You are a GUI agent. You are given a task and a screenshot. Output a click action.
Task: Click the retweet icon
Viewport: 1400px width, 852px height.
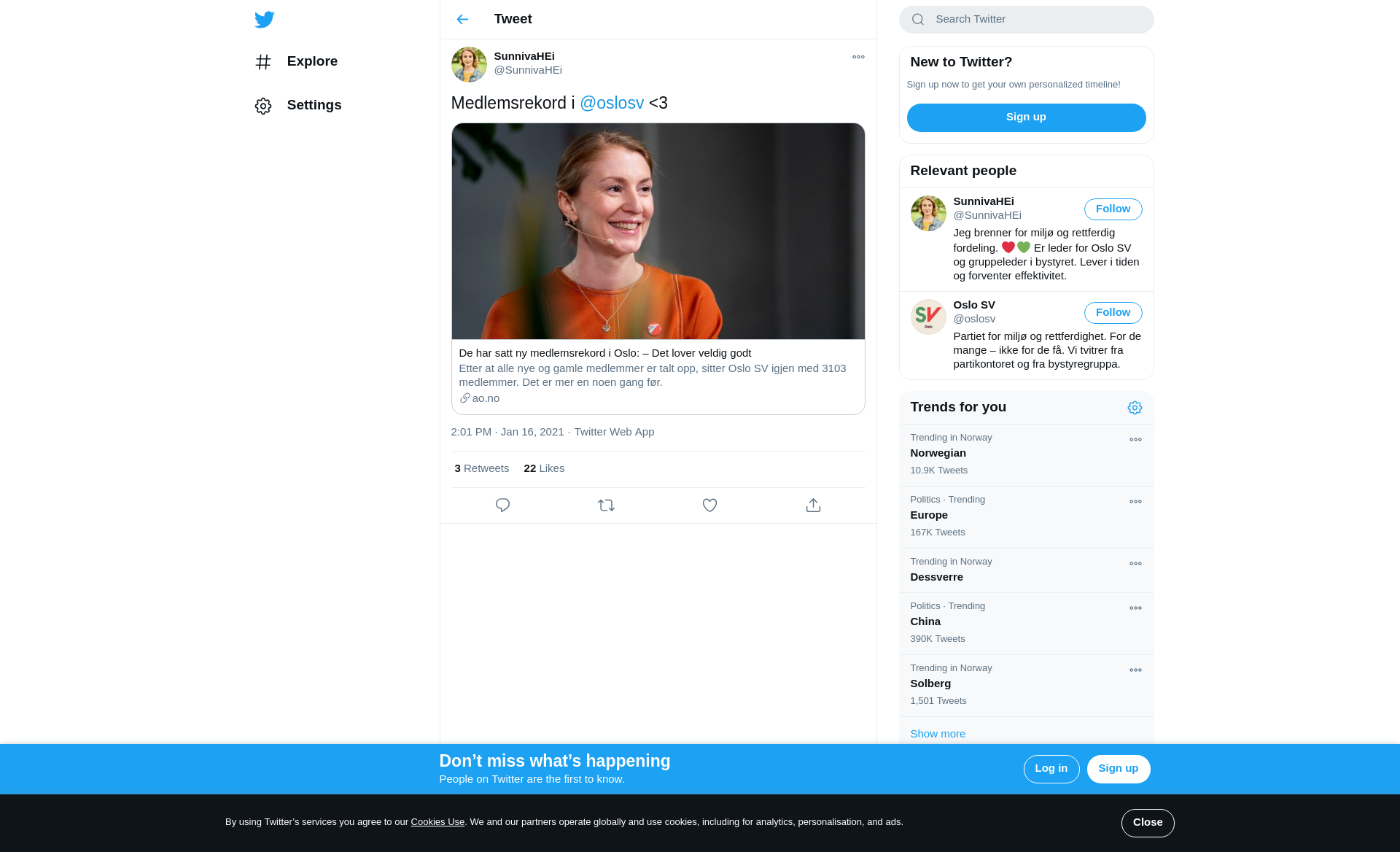coord(606,506)
